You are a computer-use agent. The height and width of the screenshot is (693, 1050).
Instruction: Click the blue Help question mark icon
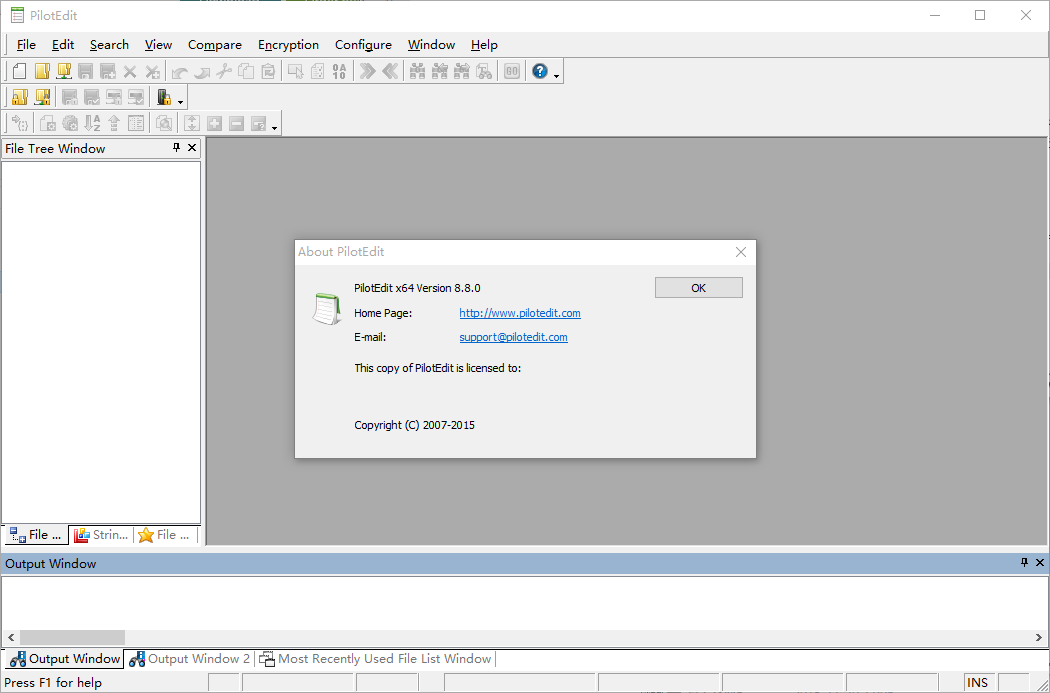pyautogui.click(x=540, y=71)
